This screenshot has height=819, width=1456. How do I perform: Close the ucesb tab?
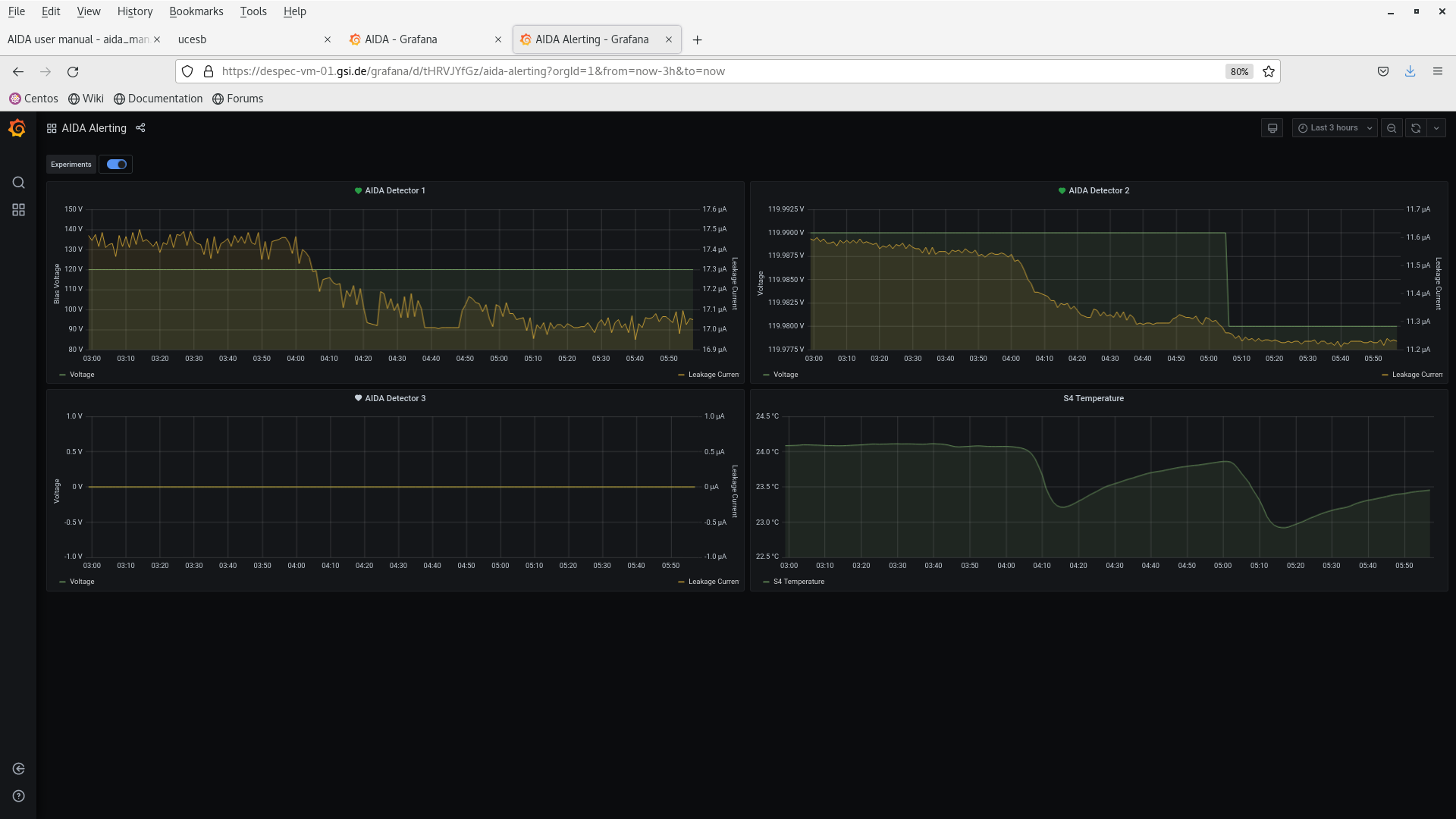click(x=328, y=39)
